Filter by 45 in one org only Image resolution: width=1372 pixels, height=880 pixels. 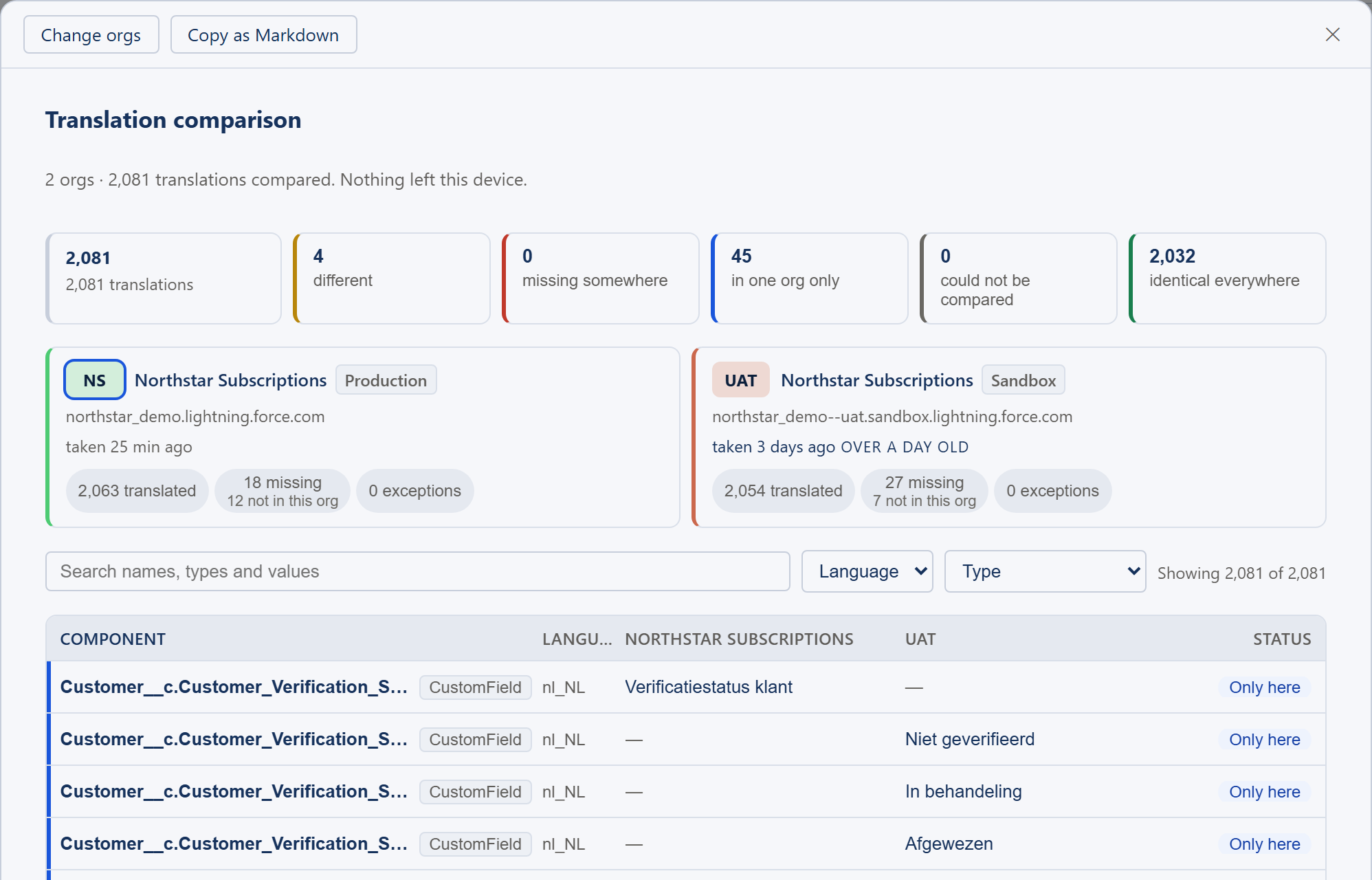point(810,278)
